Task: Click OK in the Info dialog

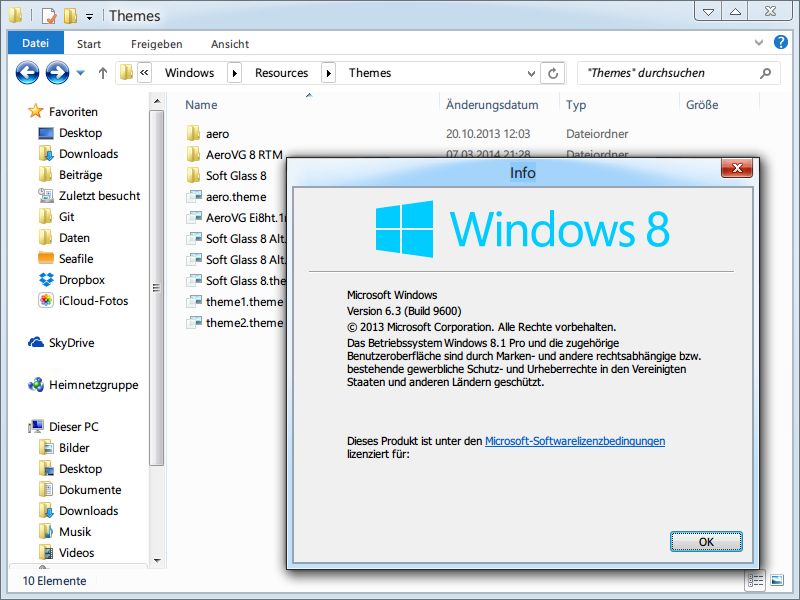Action: tap(706, 541)
